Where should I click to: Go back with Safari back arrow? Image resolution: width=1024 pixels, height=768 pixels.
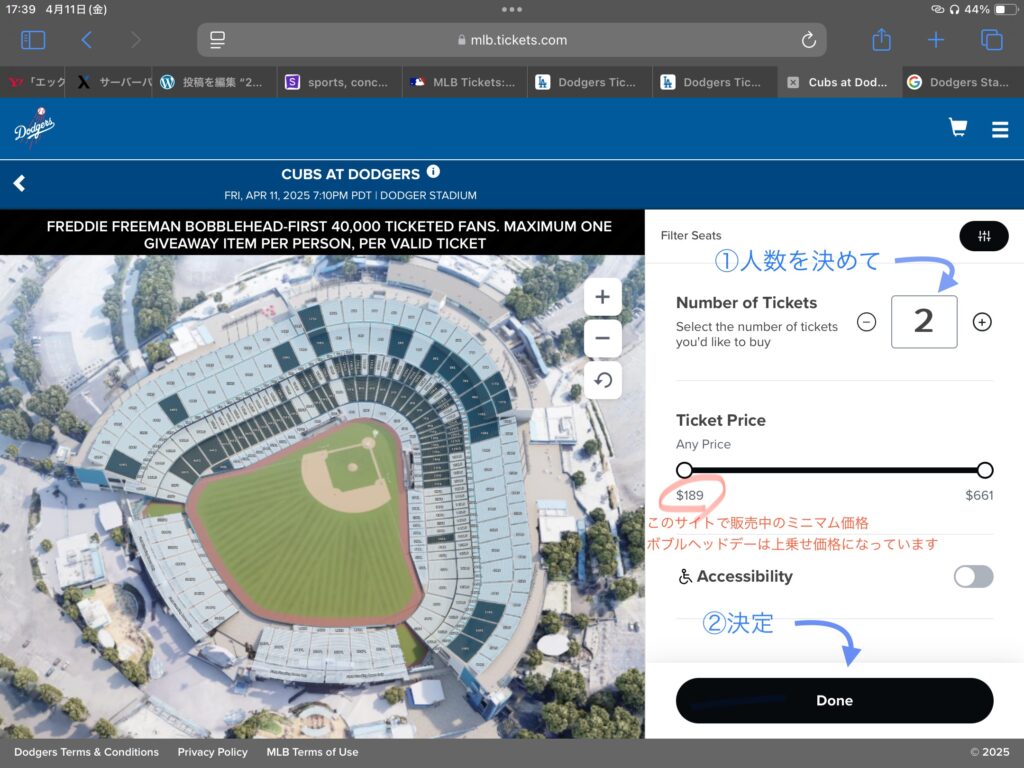86,40
